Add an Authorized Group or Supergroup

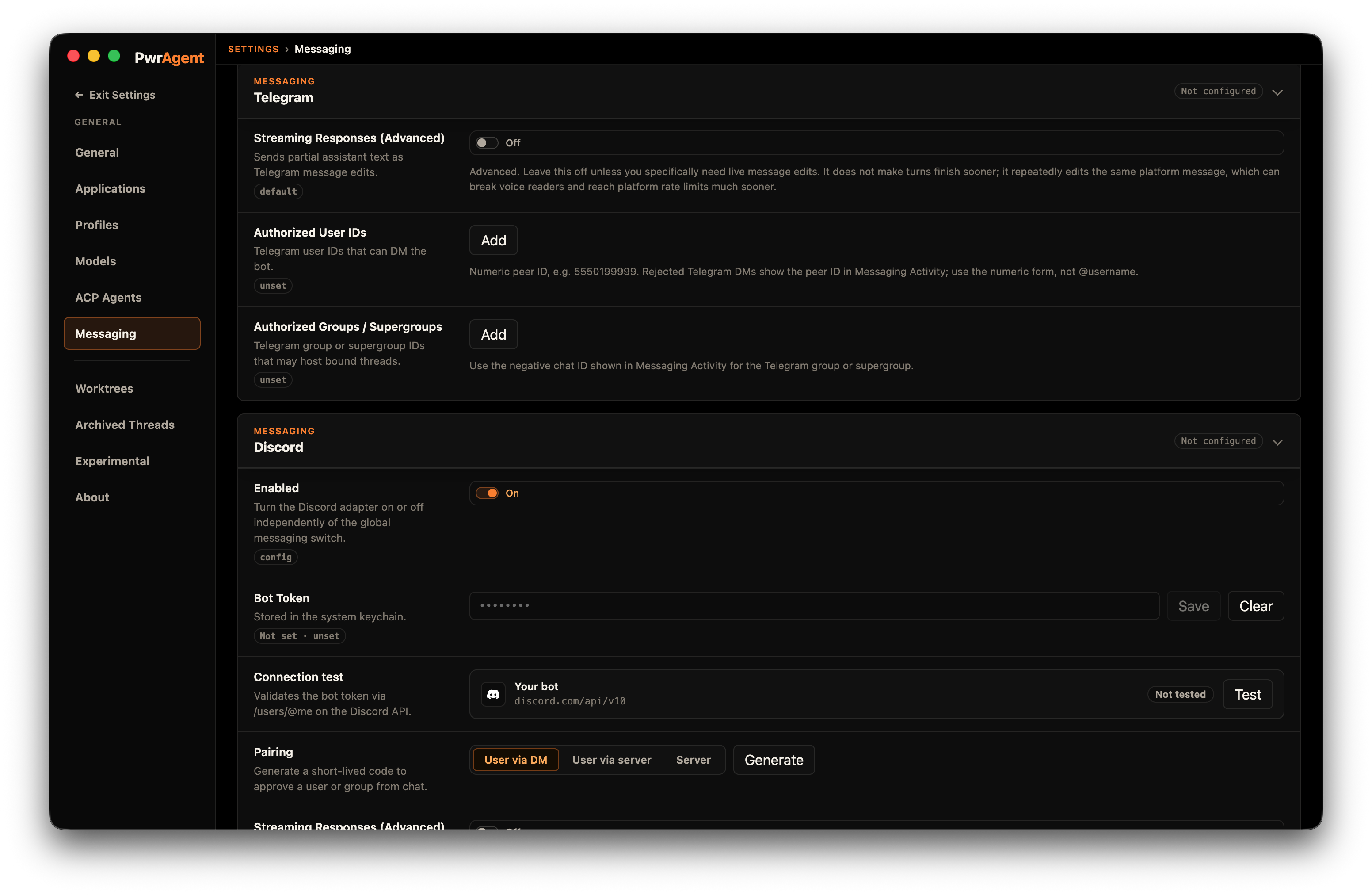point(493,334)
